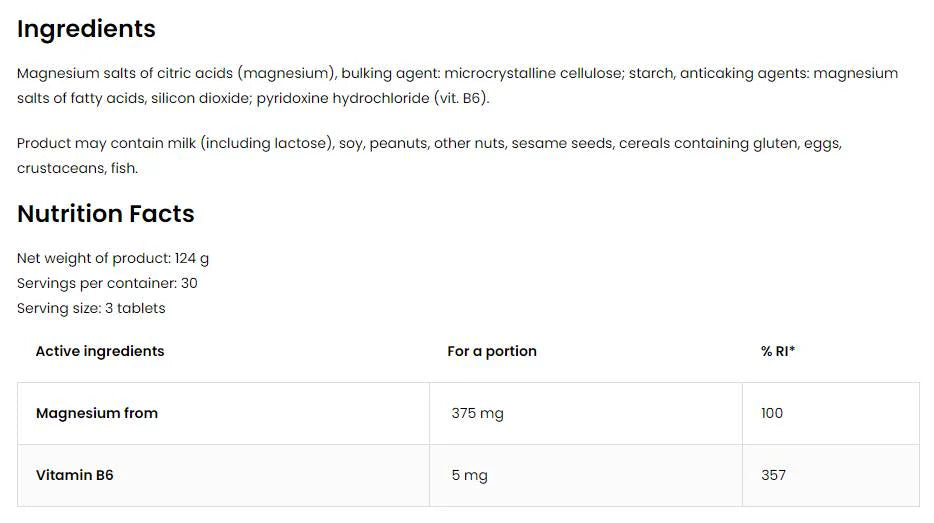Screen dimensions: 934x523
Task: Click 'Product may contain milk' allergen text
Action: [106, 143]
